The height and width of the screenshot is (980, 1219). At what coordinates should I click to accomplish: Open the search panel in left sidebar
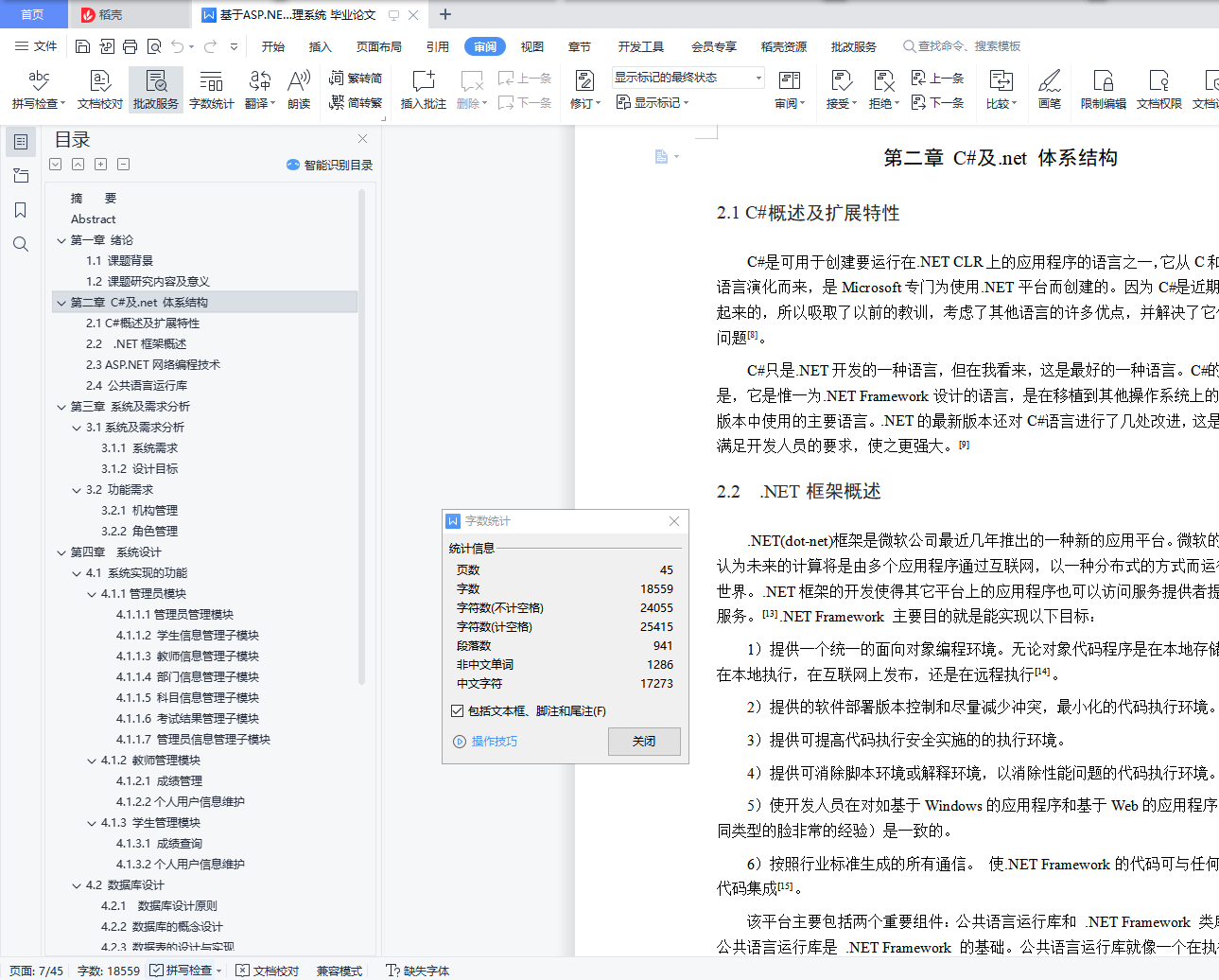pyautogui.click(x=21, y=244)
